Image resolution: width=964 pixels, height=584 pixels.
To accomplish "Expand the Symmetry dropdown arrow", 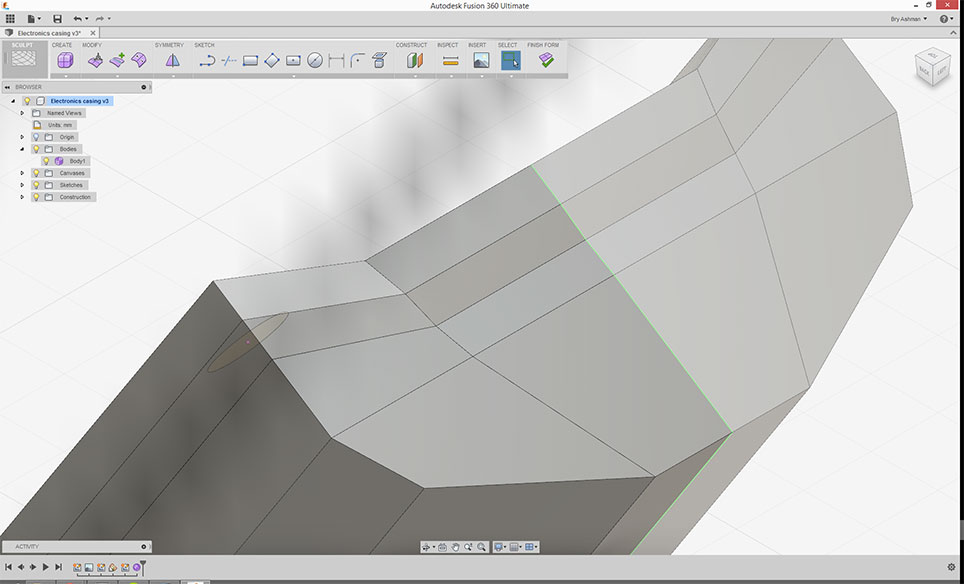I will pos(173,76).
